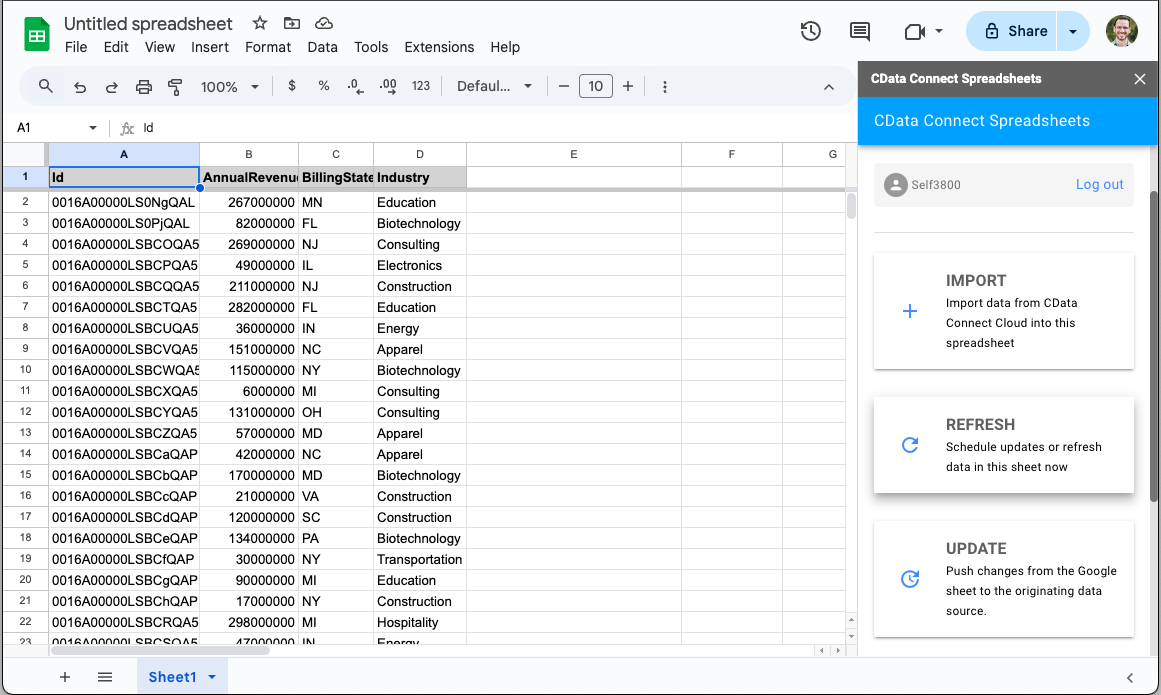The width and height of the screenshot is (1161, 695).
Task: Open the Extensions menu
Action: tap(439, 47)
